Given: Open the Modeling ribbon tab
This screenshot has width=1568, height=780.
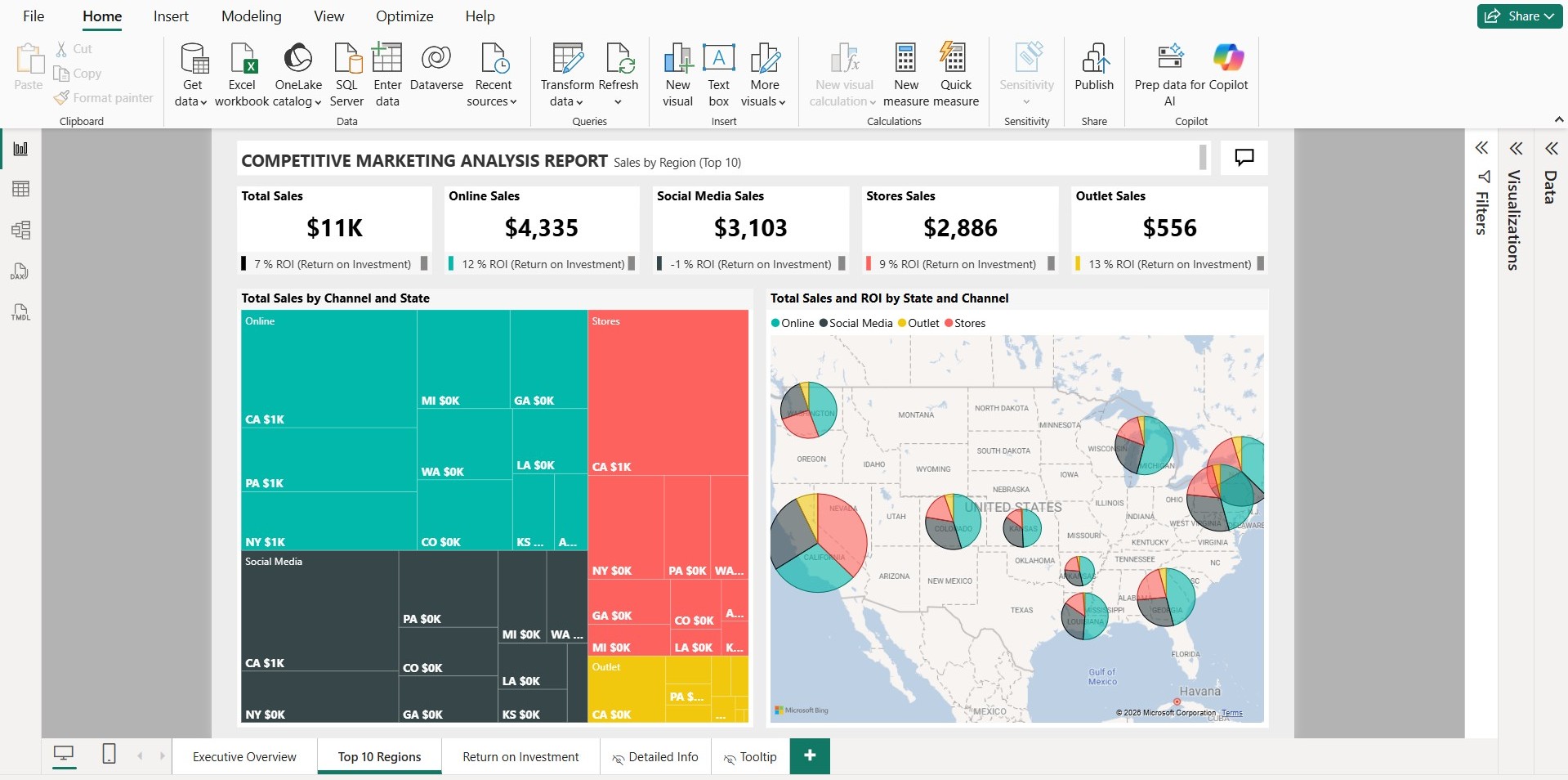Looking at the screenshot, I should coord(251,16).
